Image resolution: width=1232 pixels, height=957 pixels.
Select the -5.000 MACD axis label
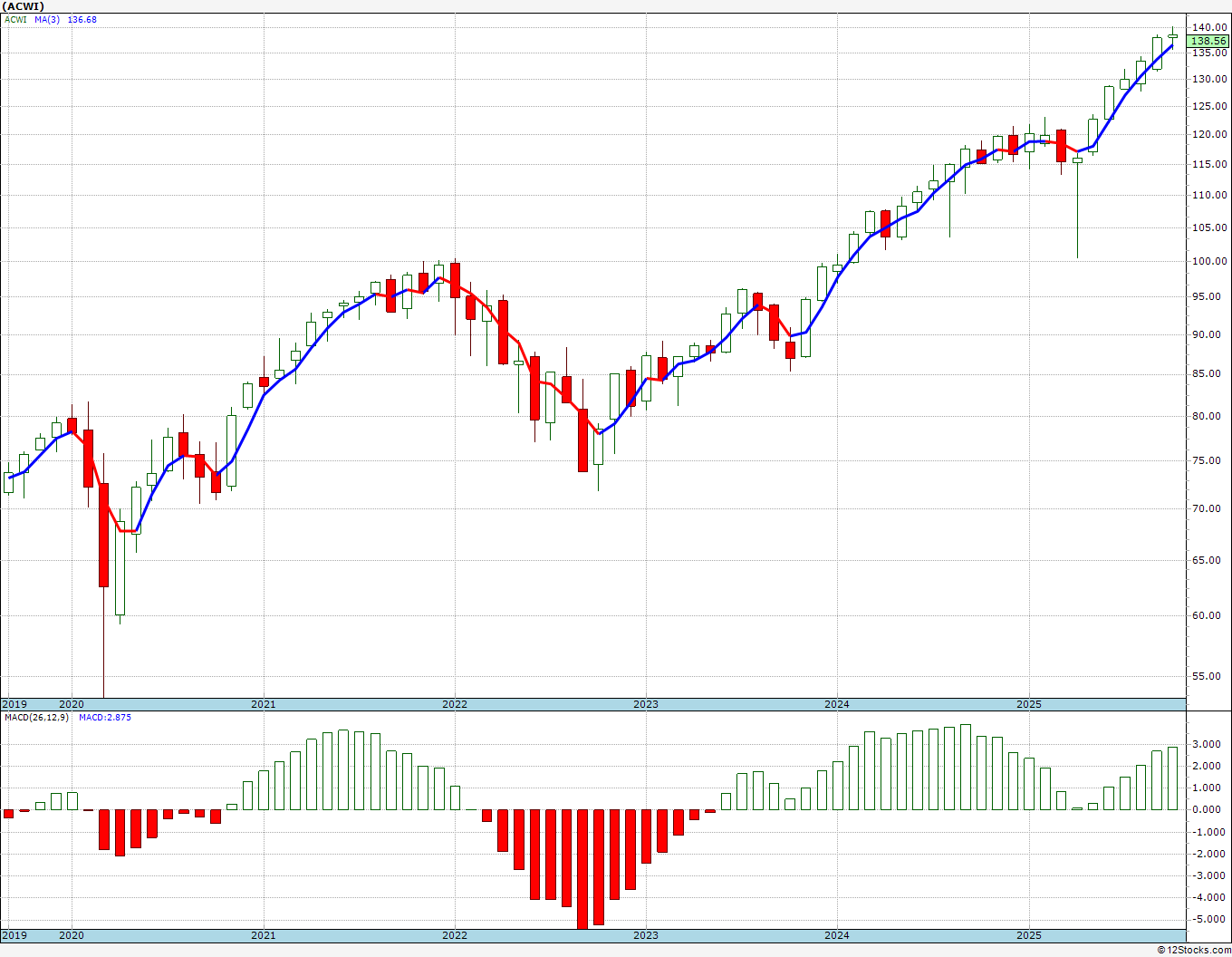(1210, 919)
